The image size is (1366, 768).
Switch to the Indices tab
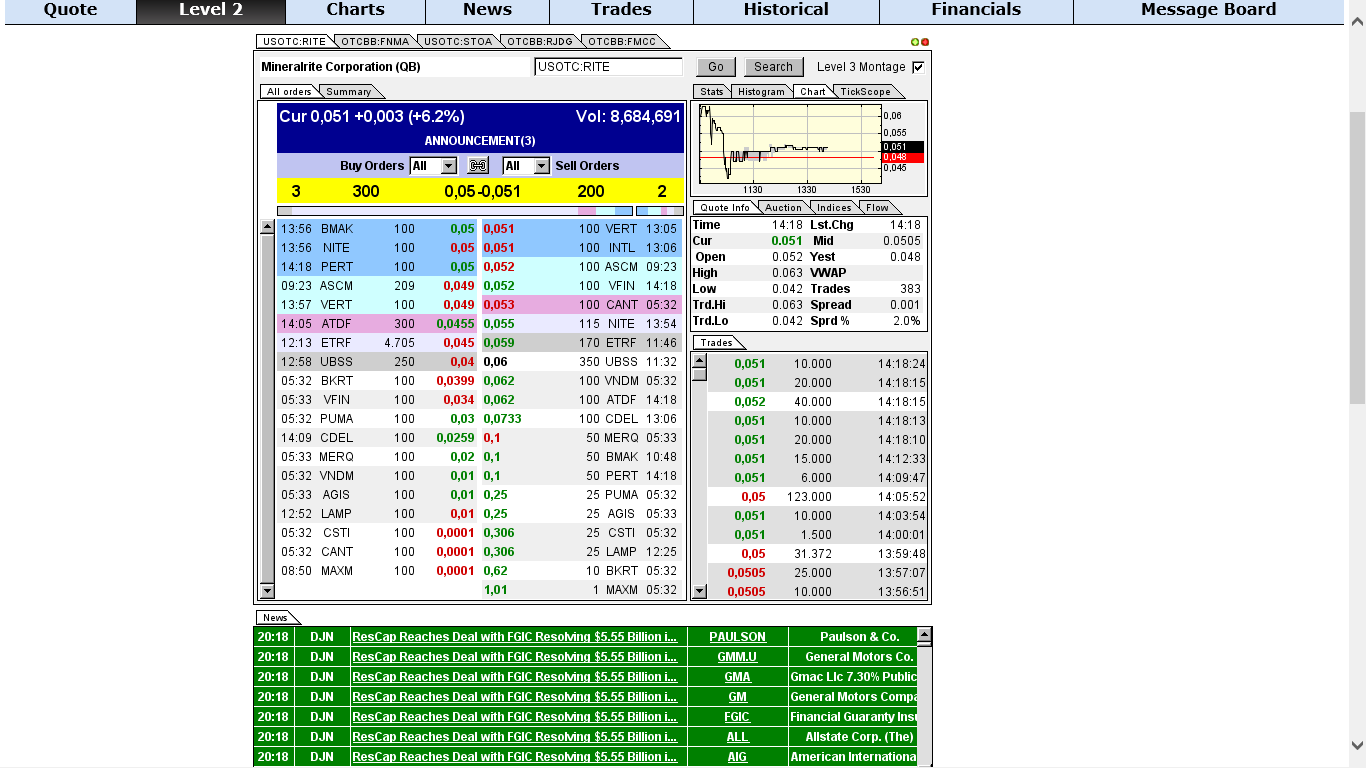click(x=834, y=208)
